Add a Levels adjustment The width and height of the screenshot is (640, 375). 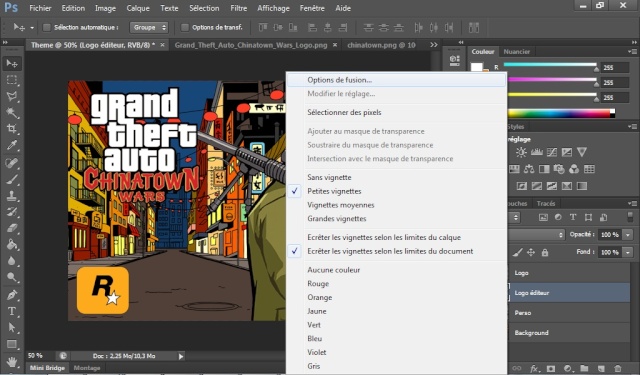point(536,152)
